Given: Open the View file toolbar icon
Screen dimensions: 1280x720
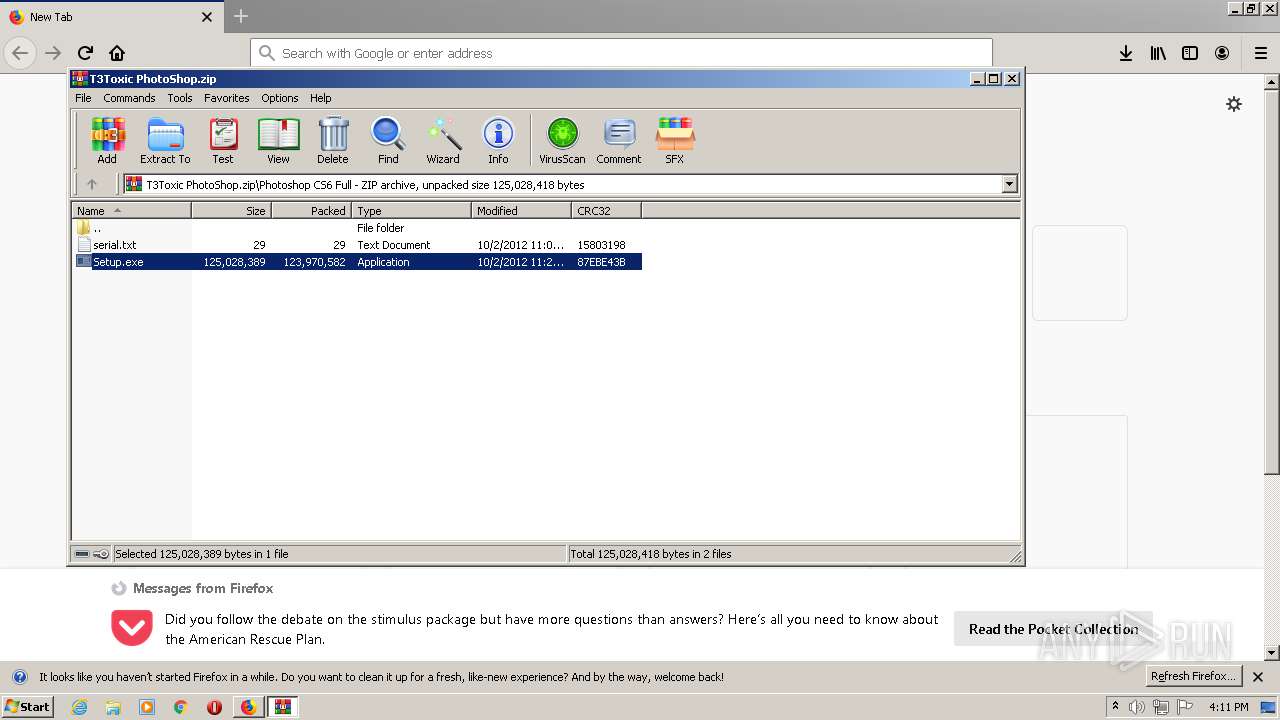Looking at the screenshot, I should point(278,140).
